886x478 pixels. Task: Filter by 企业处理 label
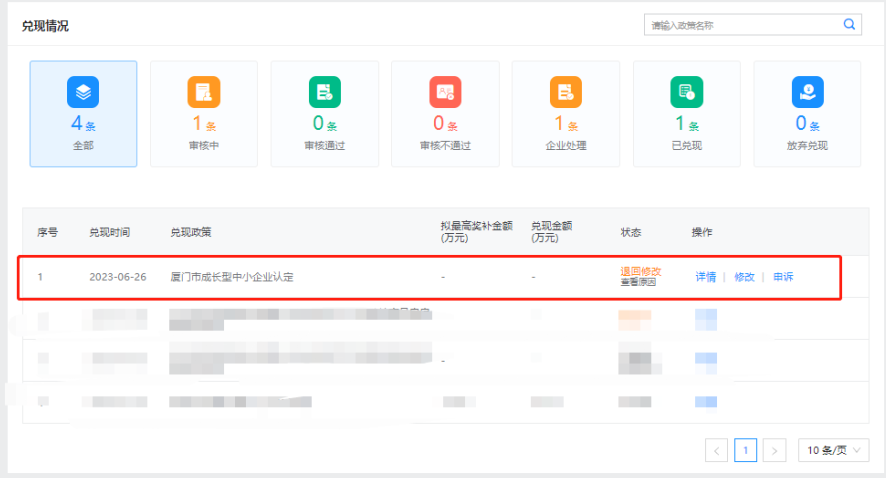(566, 146)
